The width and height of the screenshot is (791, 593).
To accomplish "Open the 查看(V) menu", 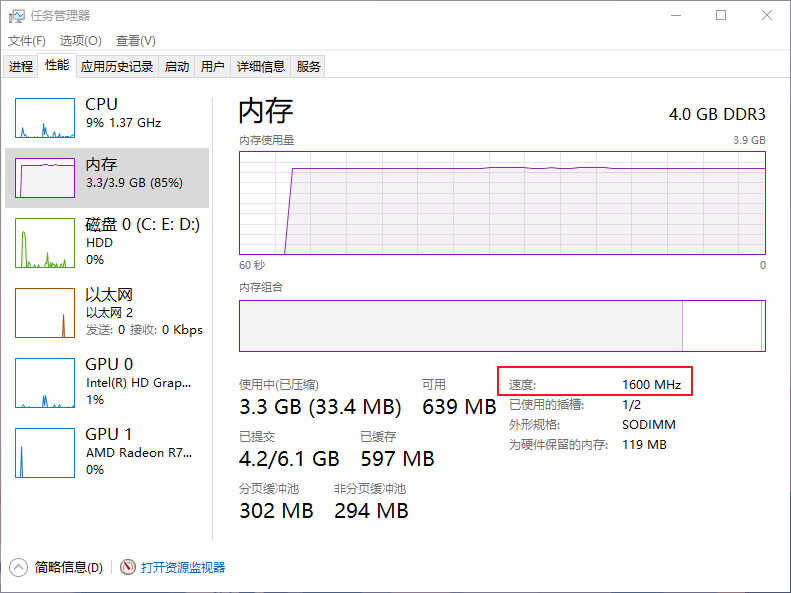I will click(136, 40).
